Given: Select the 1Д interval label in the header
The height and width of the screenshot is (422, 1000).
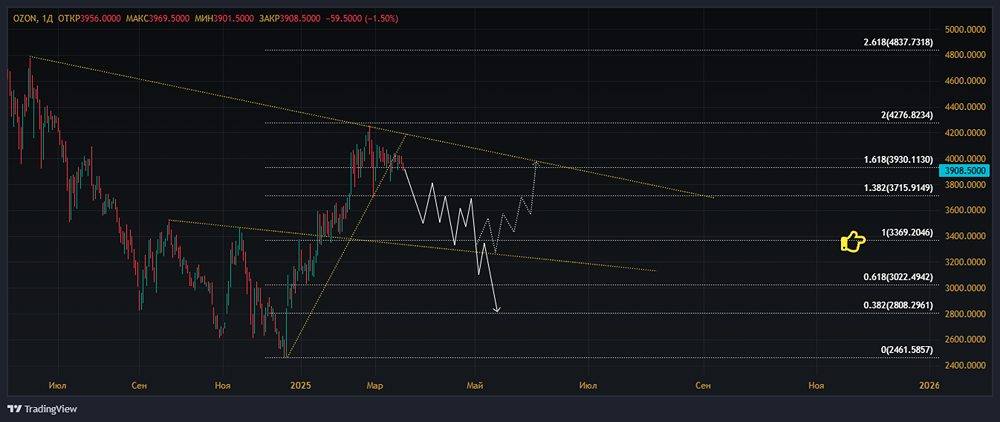Looking at the screenshot, I should 45,19.
